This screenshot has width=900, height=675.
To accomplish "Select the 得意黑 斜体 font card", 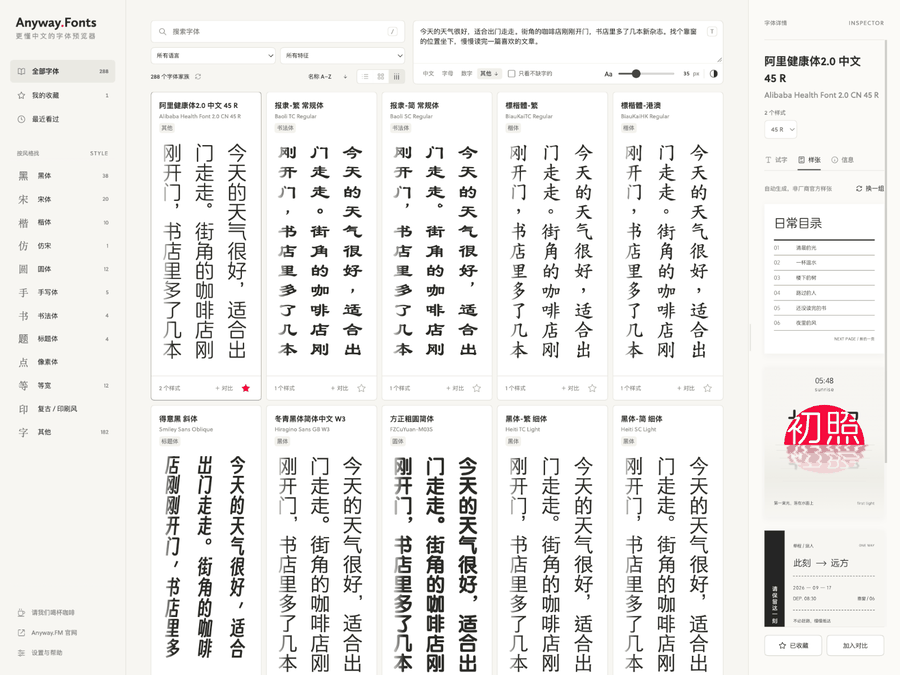I will [x=206, y=540].
